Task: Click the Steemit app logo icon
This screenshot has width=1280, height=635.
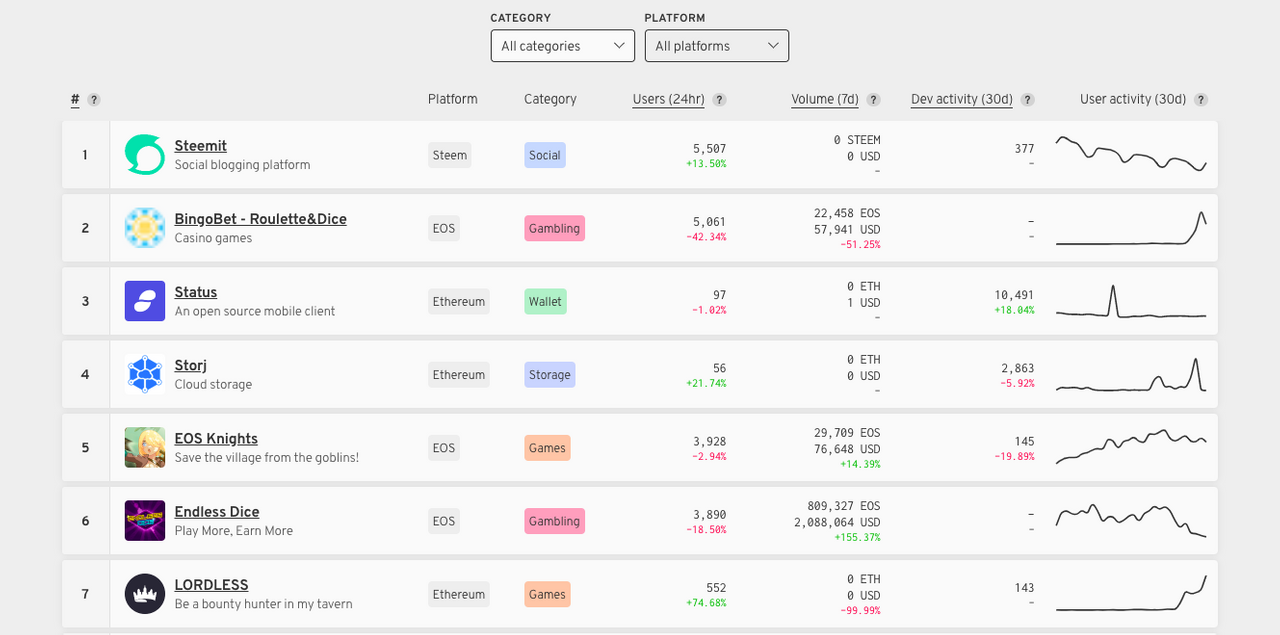Action: tap(145, 155)
